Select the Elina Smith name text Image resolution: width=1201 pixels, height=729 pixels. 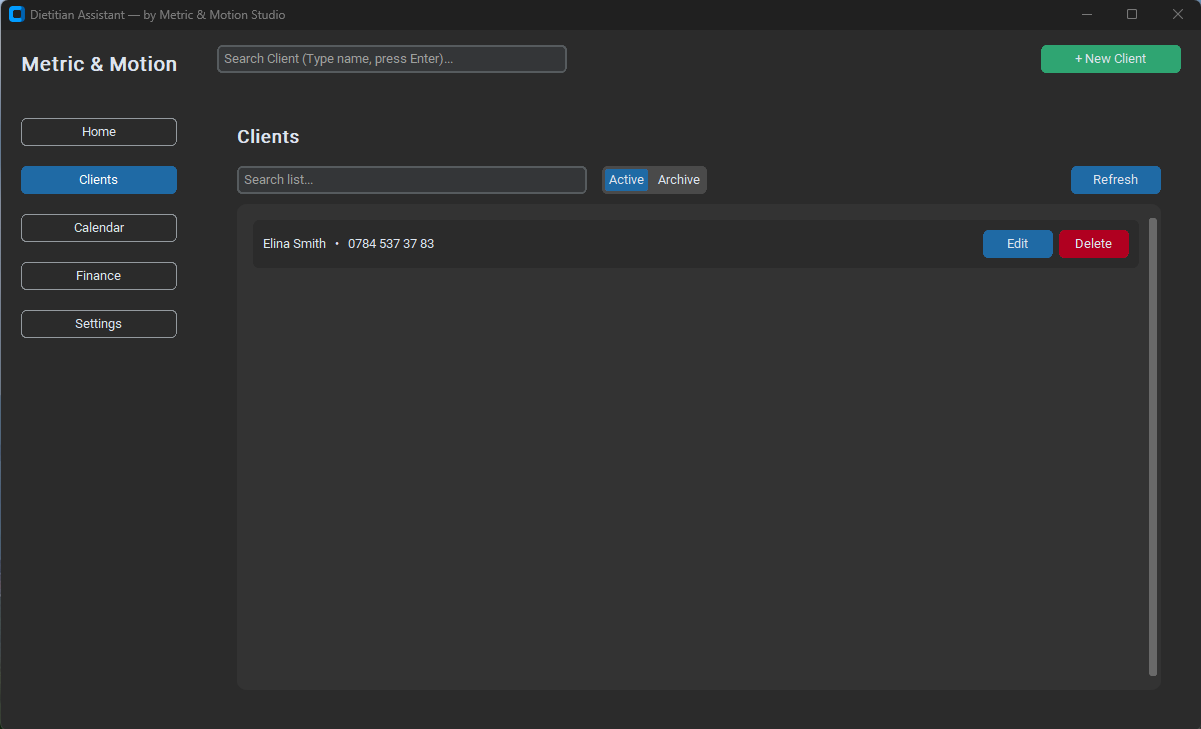pyautogui.click(x=294, y=244)
